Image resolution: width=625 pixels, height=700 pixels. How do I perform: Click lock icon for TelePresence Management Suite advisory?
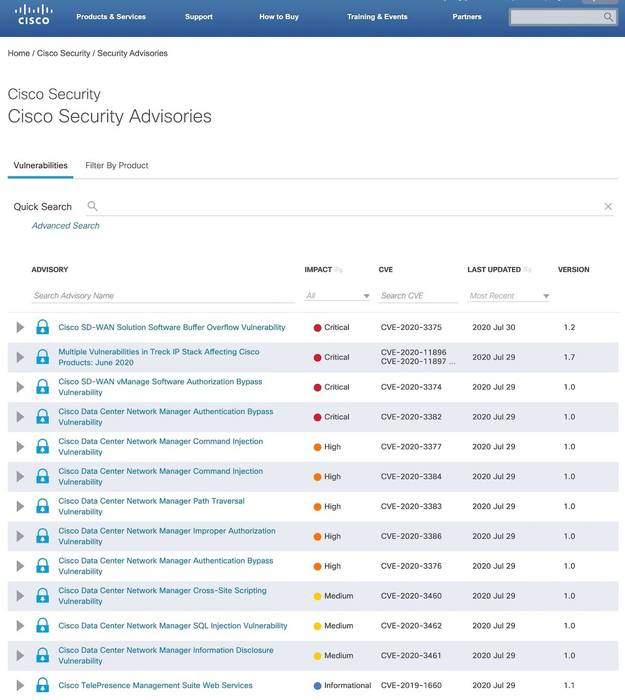[42, 685]
